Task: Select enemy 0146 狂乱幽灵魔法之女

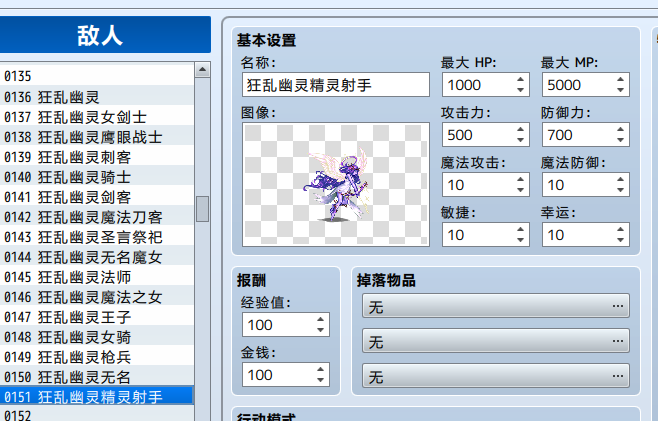Action: [97, 297]
